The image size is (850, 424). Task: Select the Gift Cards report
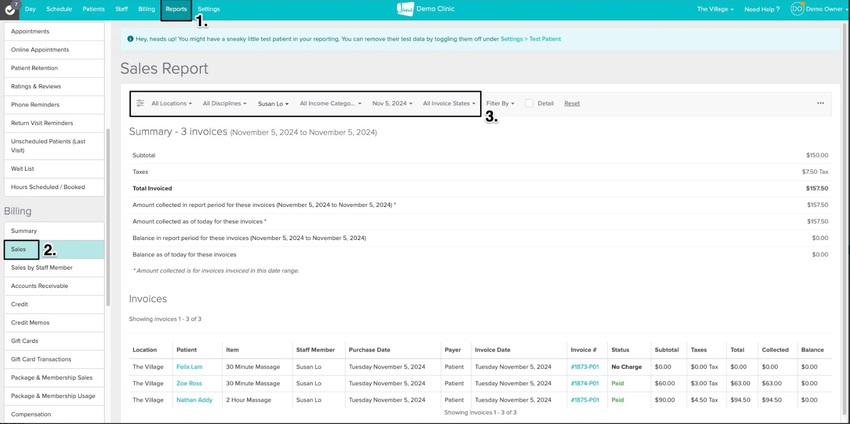click(x=54, y=341)
